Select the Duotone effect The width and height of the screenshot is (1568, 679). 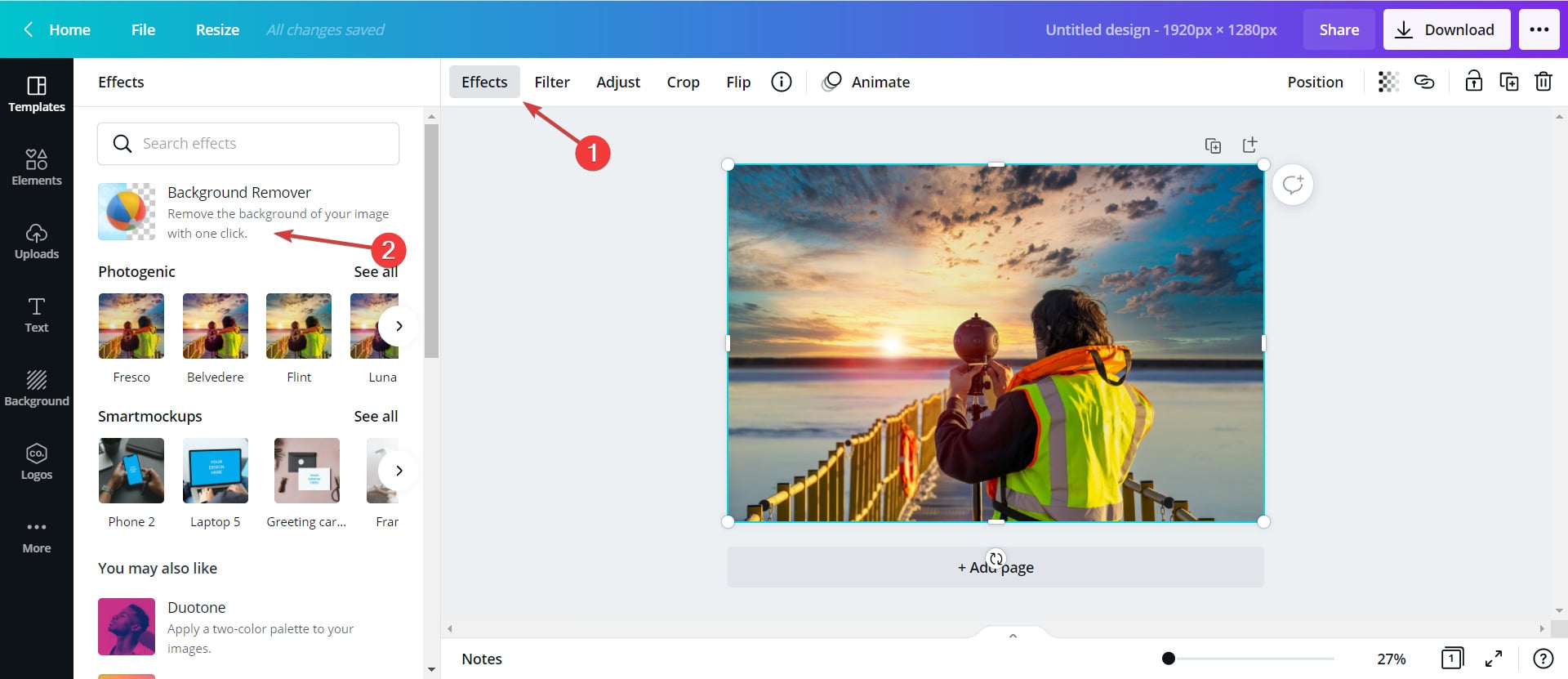(248, 627)
